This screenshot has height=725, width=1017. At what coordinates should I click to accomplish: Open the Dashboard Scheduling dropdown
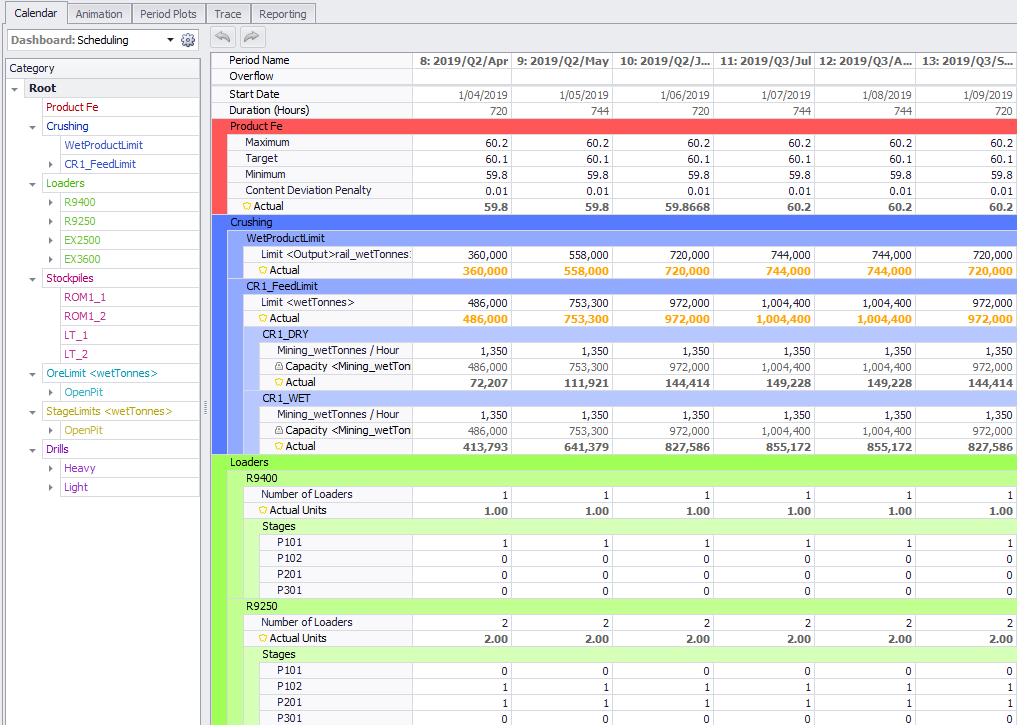[x=169, y=40]
